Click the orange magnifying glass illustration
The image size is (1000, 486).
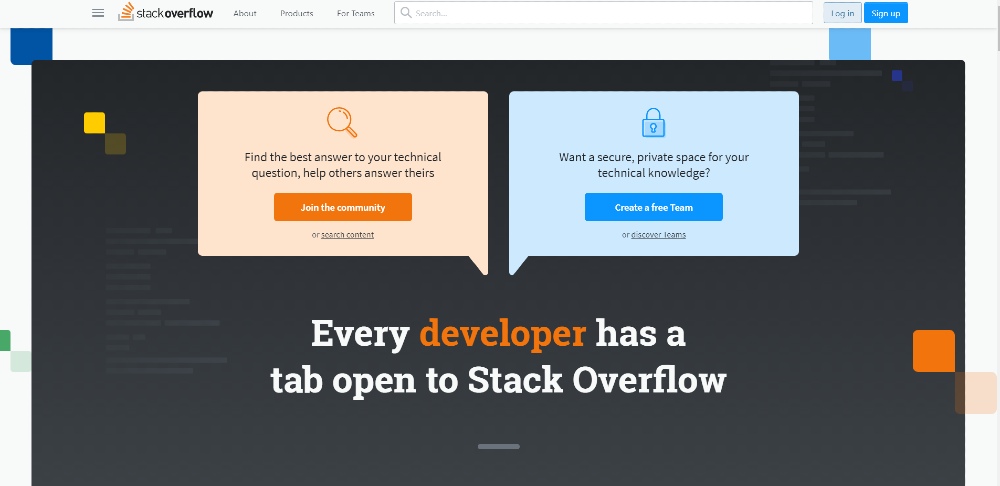[342, 122]
